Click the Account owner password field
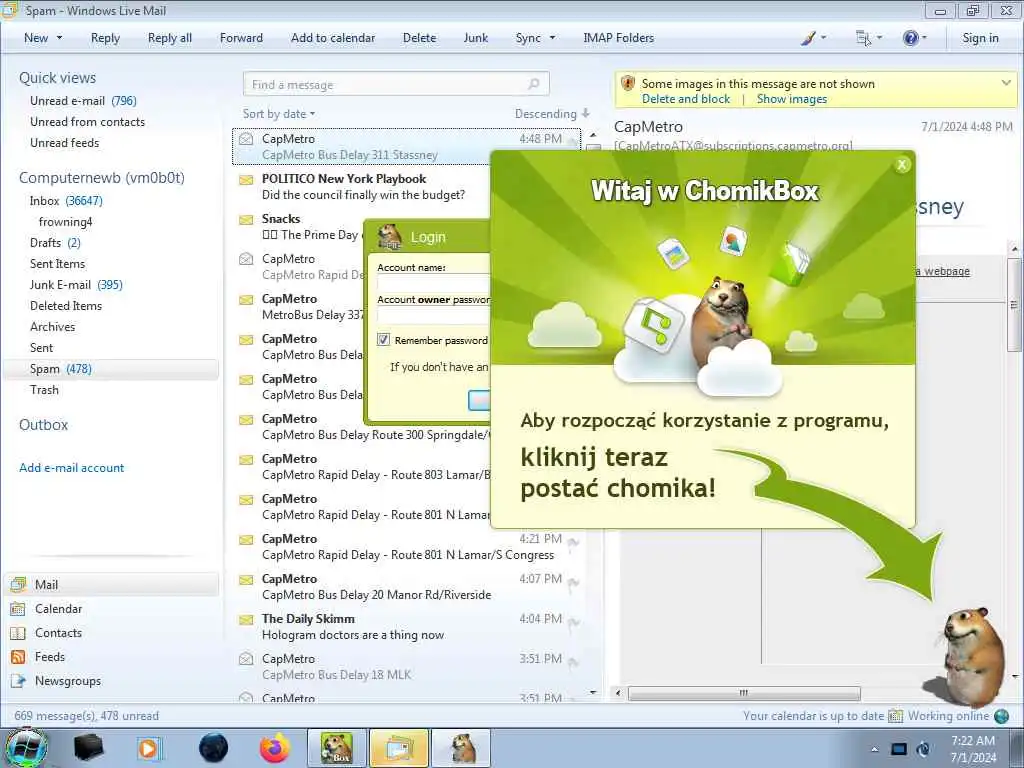The image size is (1024, 768). point(434,315)
